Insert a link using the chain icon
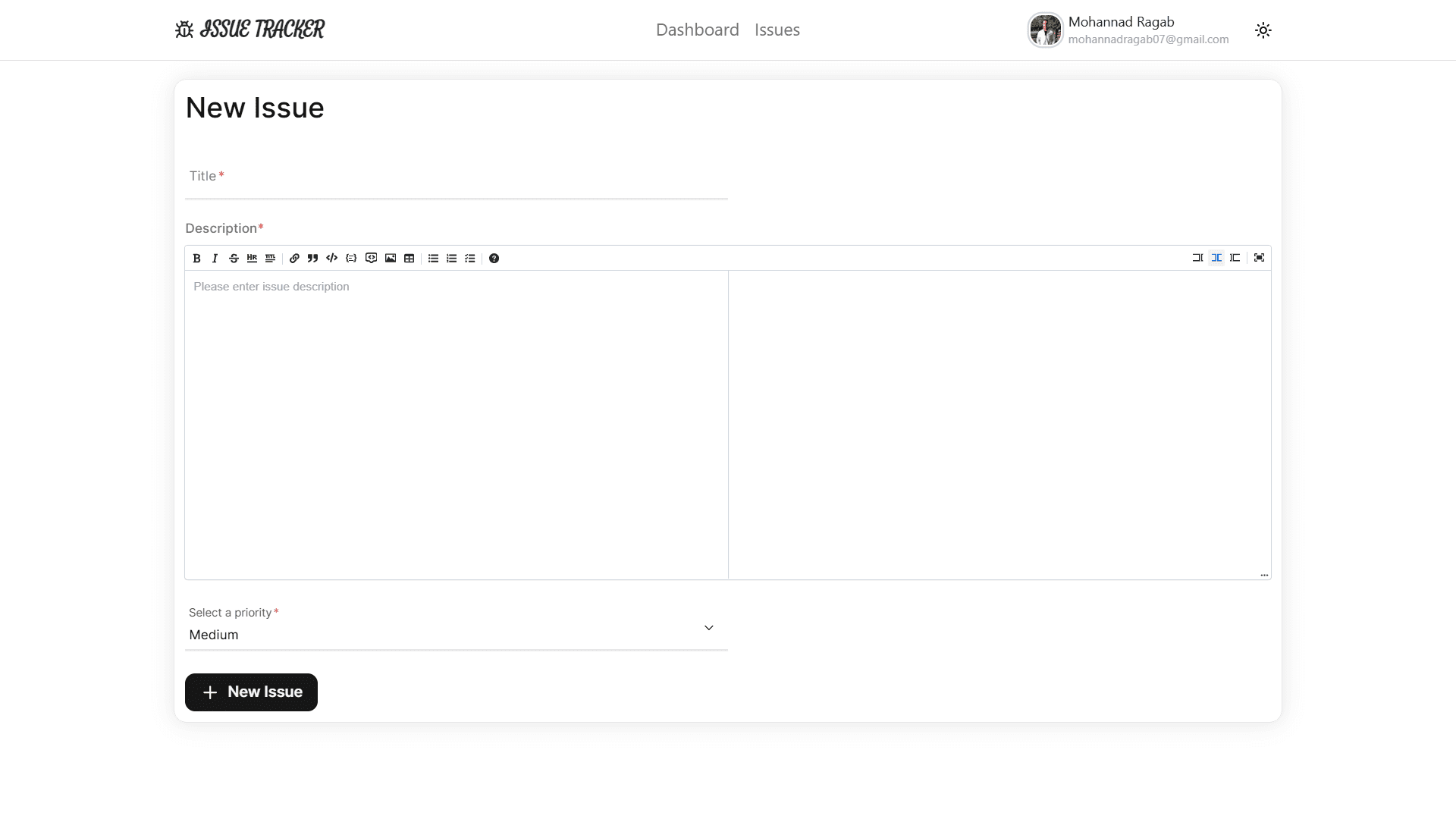This screenshot has height=819, width=1456. click(x=294, y=259)
